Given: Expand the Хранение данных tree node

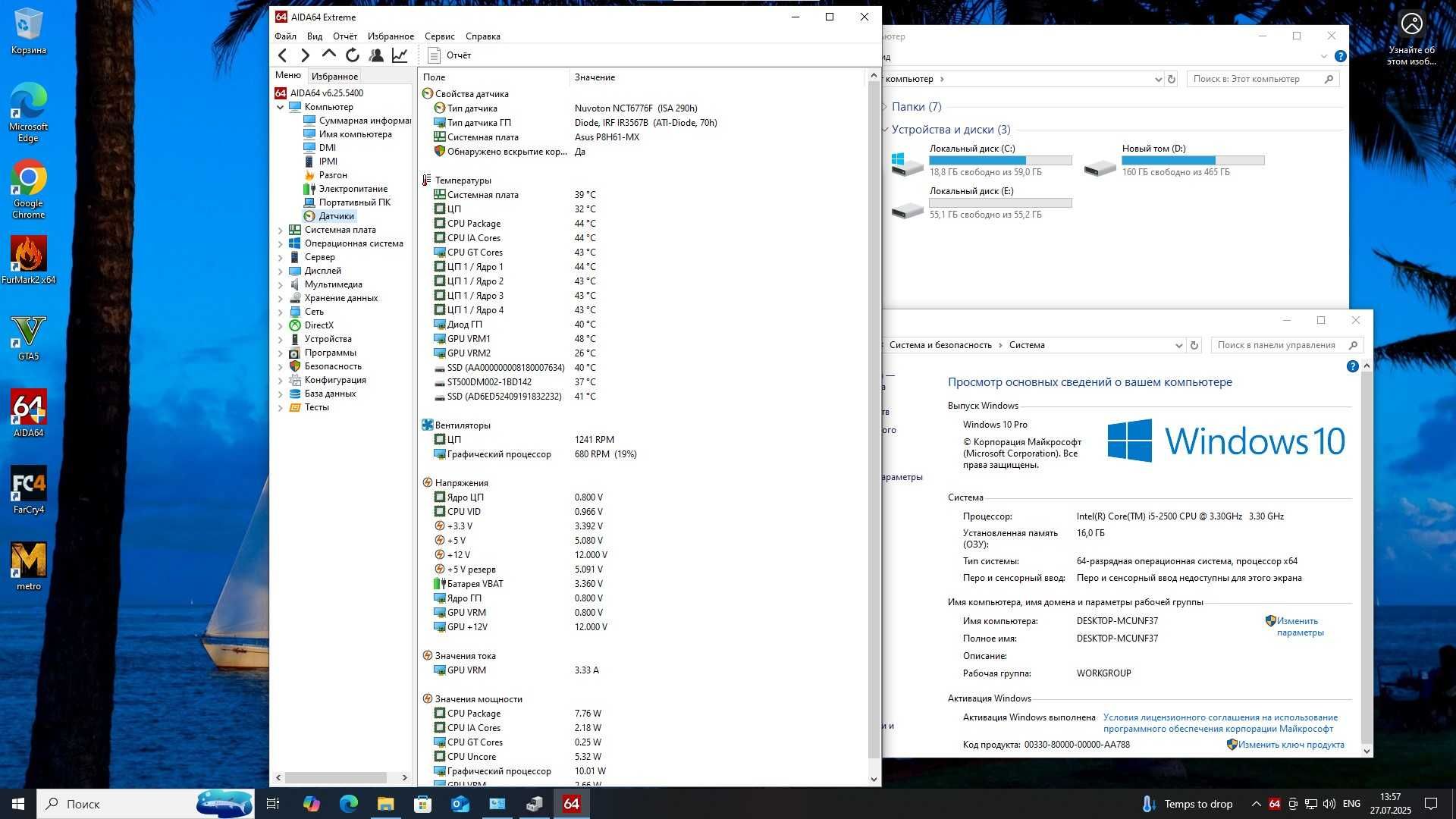Looking at the screenshot, I should click(280, 298).
